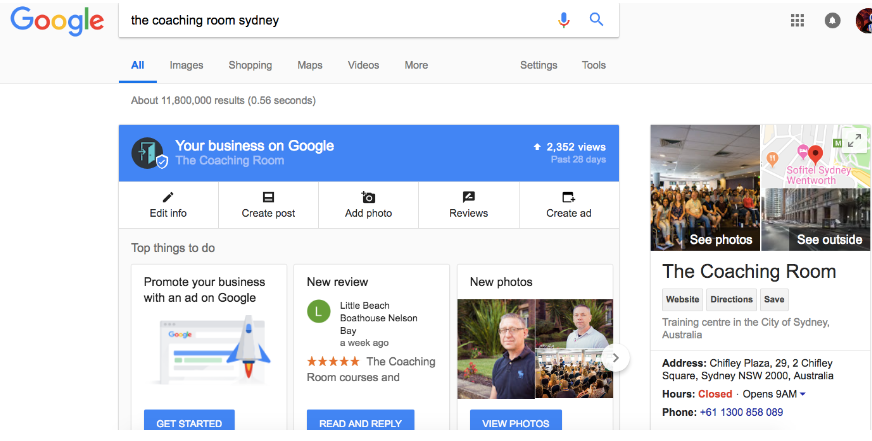Click the GET STARTED button
The image size is (872, 441).
tap(189, 422)
